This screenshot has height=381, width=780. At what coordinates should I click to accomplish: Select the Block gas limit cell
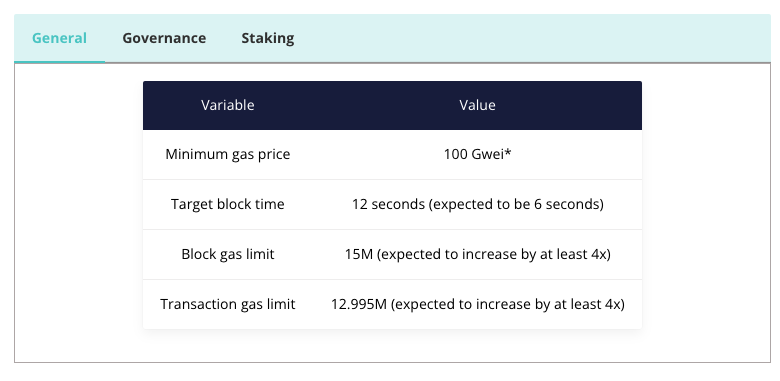coord(228,254)
